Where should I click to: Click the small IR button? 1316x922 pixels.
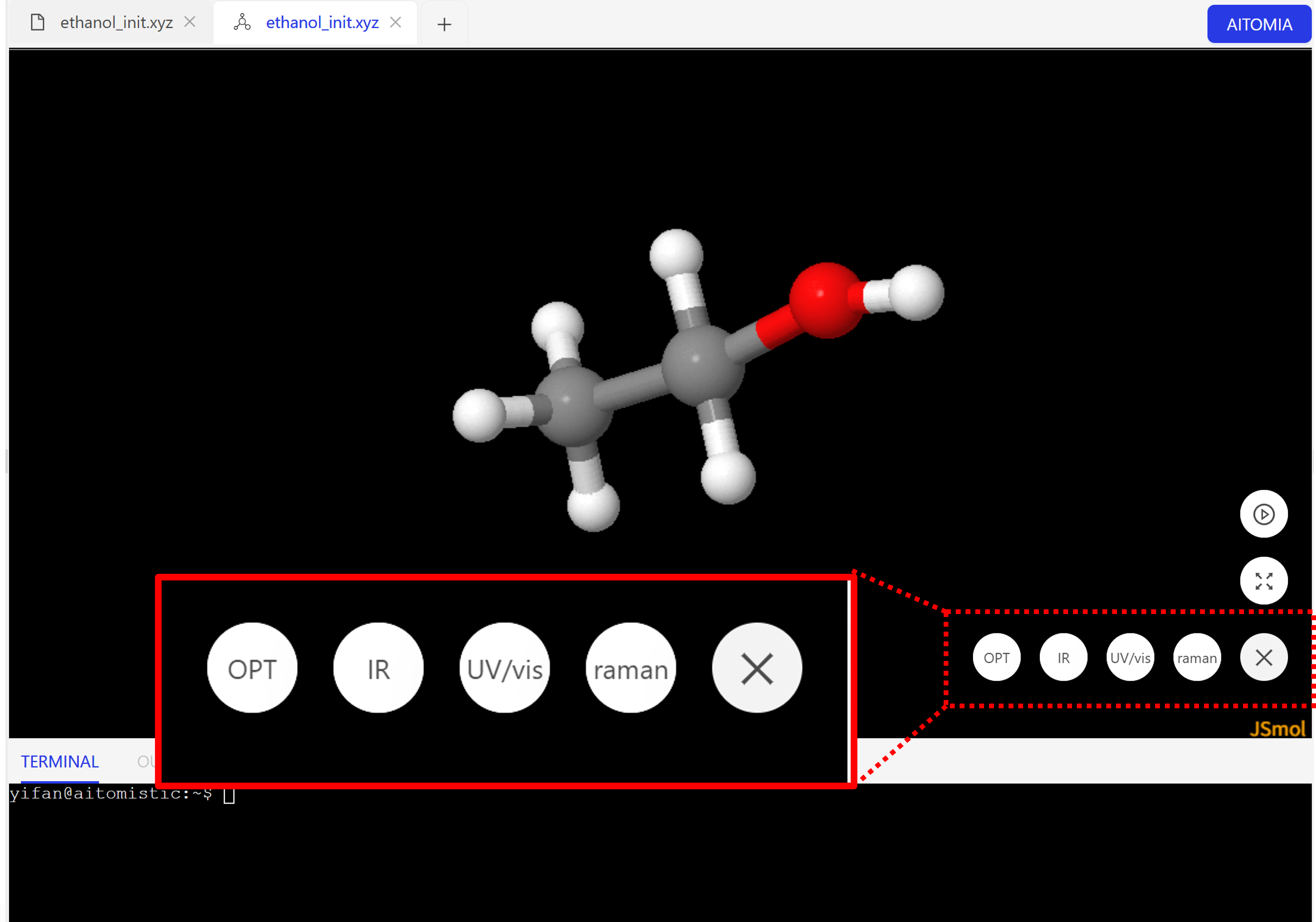[1063, 658]
